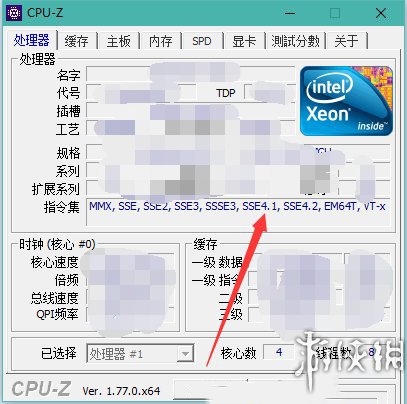Switch to the 測試分數 tab
The height and width of the screenshot is (404, 407).
(x=295, y=41)
